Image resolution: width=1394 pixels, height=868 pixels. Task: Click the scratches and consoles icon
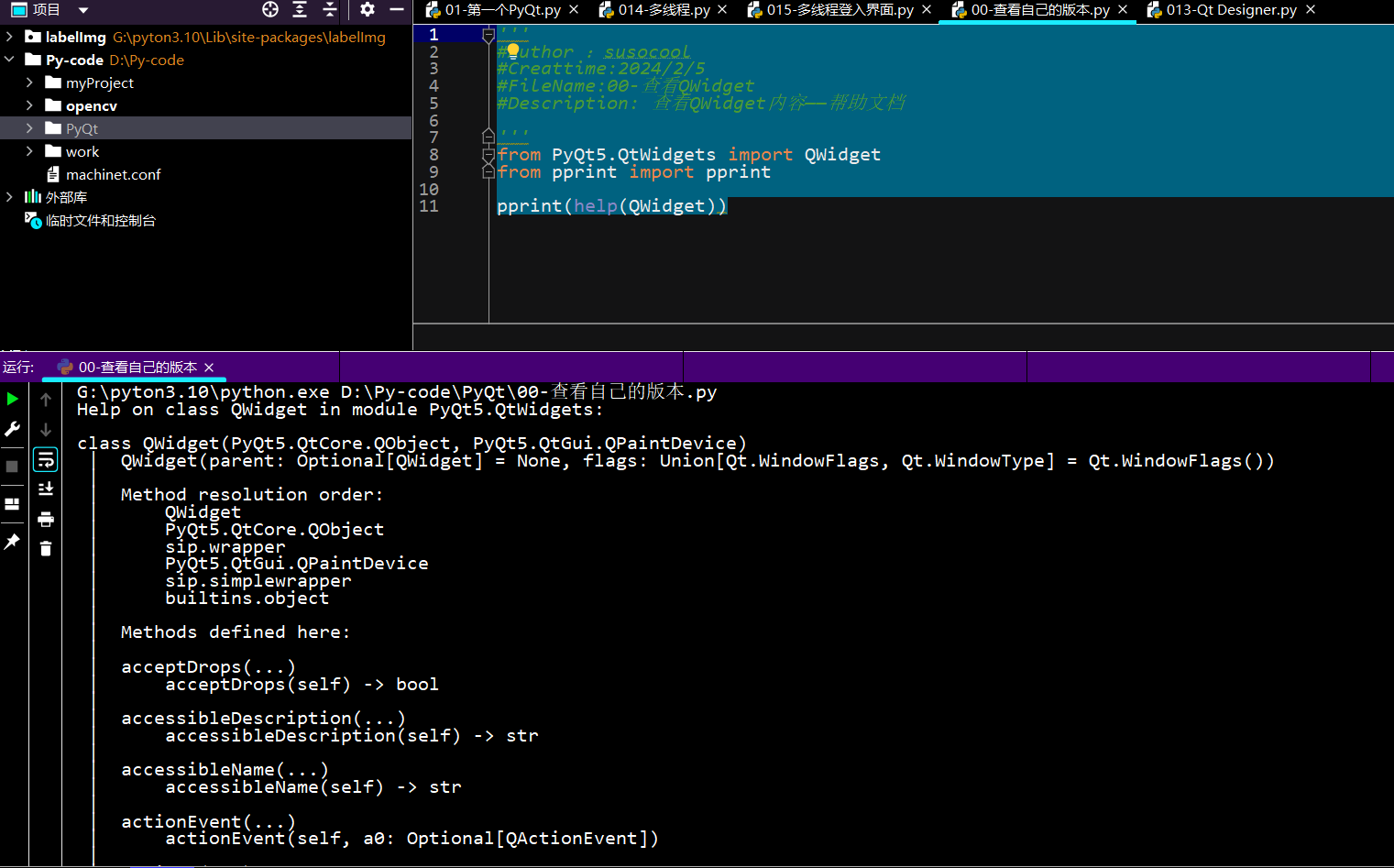[x=33, y=220]
